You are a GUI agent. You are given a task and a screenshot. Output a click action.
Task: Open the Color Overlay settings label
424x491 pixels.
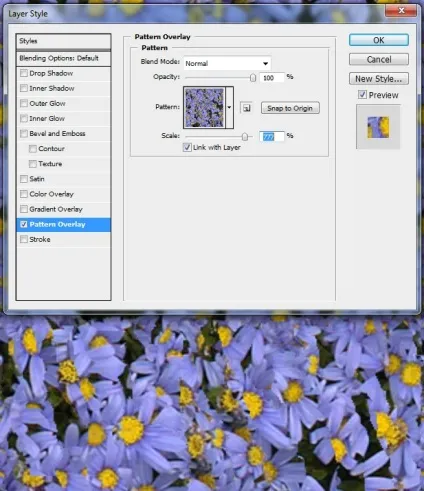(x=51, y=194)
